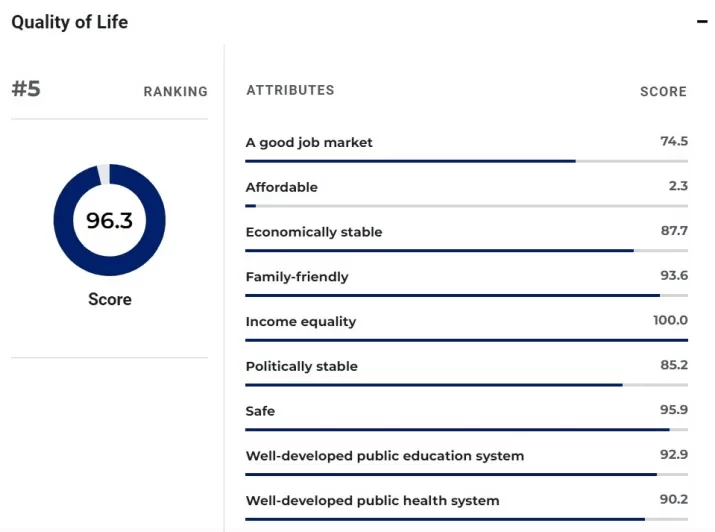Click the ATTRIBUTES column header
This screenshot has height=532, width=715.
point(290,90)
